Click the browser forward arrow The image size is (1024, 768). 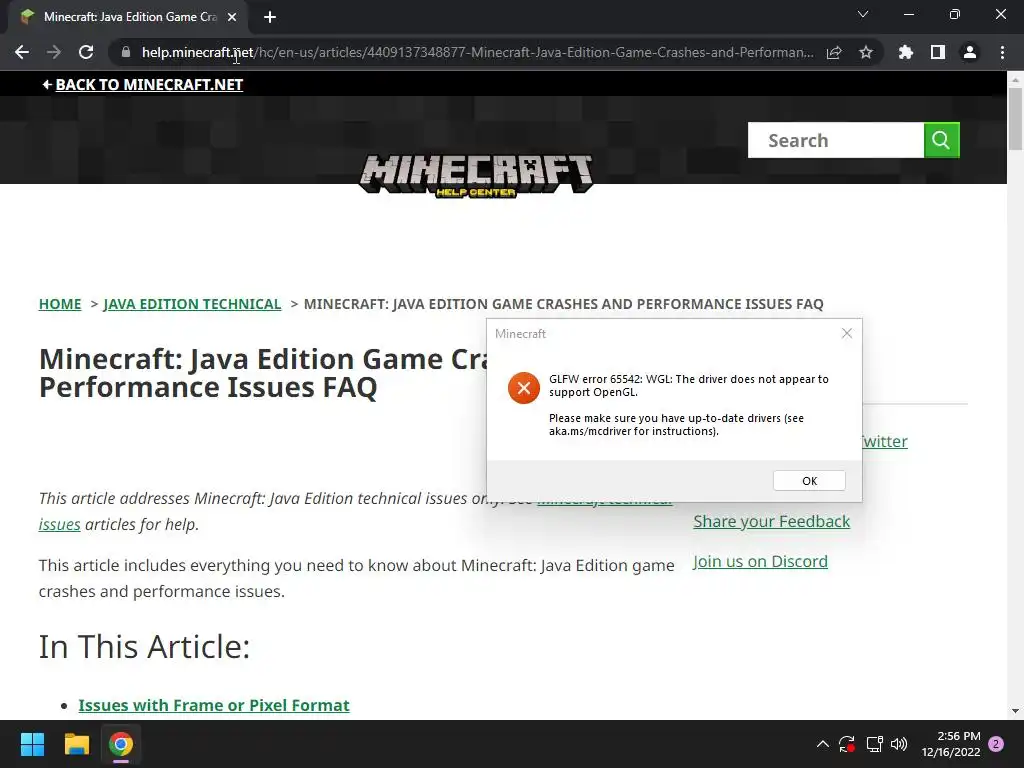click(x=54, y=52)
